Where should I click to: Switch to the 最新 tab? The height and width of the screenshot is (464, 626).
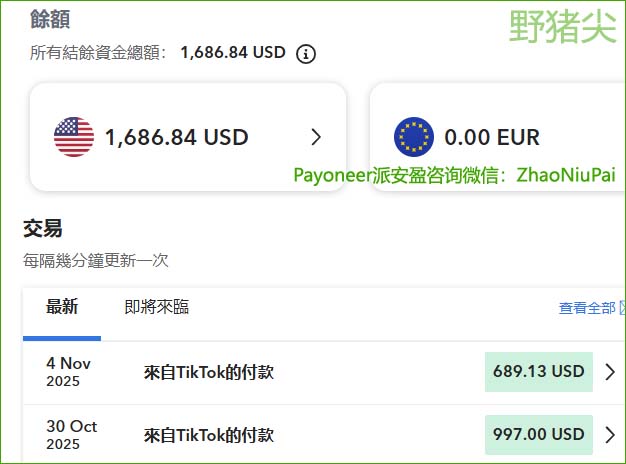point(62,307)
